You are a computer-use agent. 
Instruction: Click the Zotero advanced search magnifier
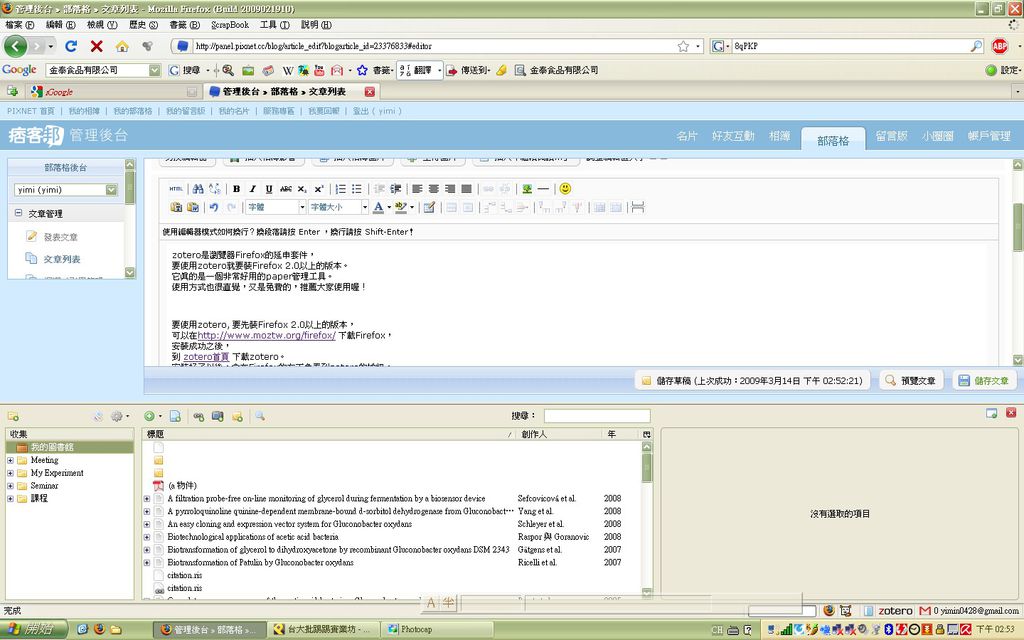tap(260, 416)
